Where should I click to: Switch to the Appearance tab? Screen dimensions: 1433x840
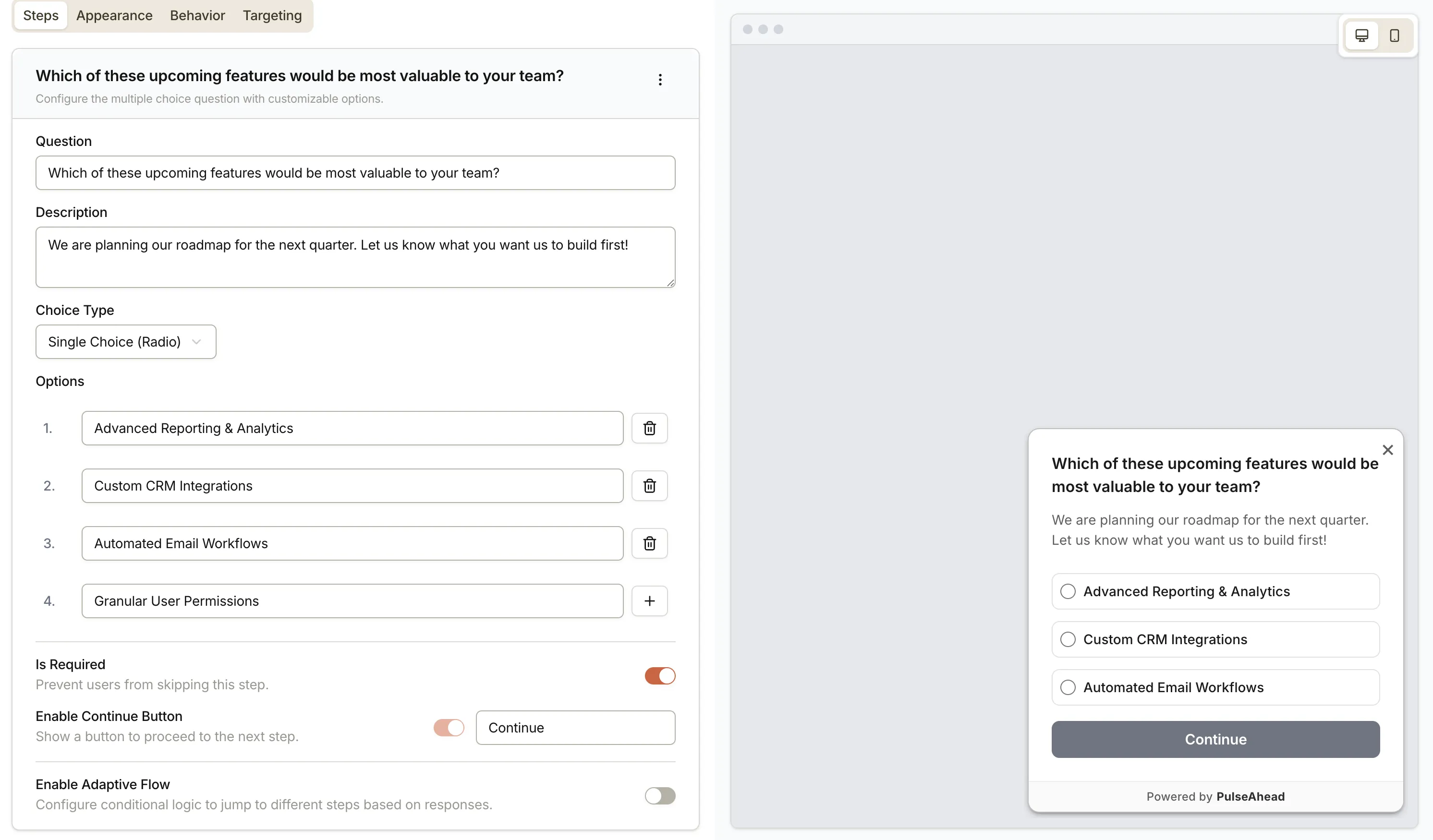pyautogui.click(x=114, y=15)
